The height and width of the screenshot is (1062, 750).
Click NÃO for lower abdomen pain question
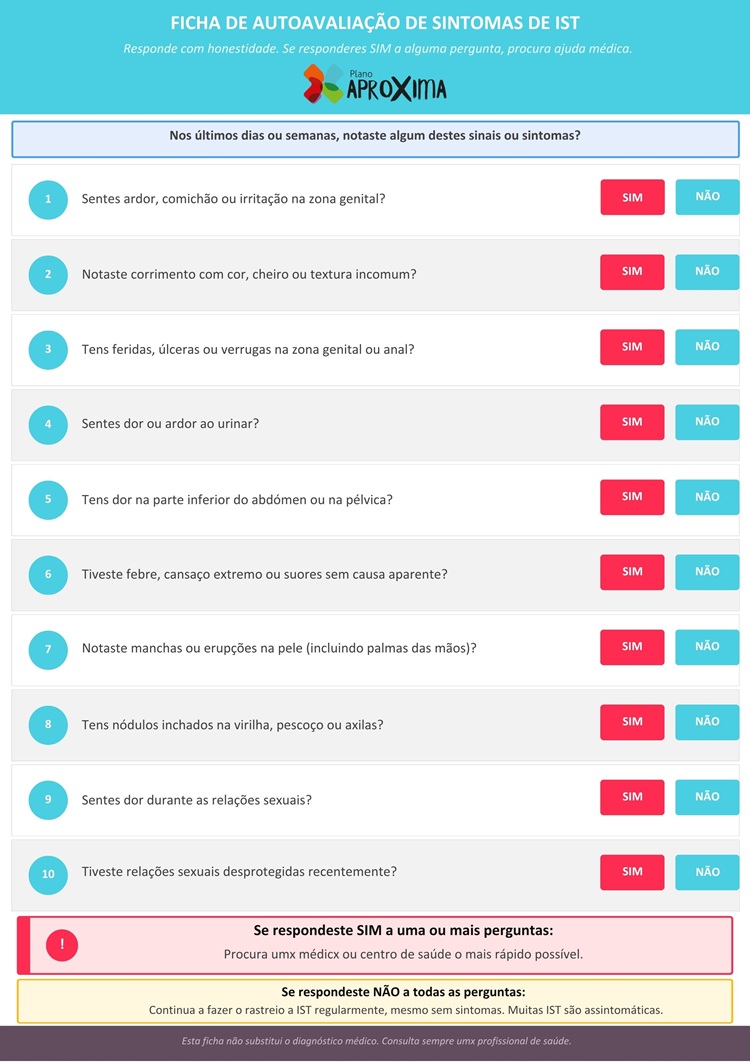[x=707, y=497]
